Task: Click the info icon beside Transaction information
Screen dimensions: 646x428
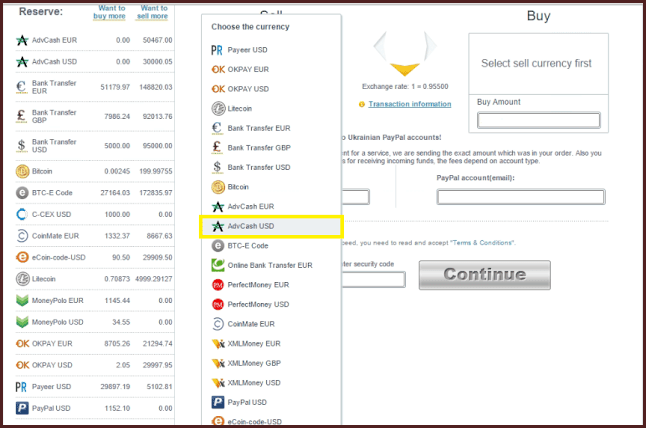Action: [362, 104]
